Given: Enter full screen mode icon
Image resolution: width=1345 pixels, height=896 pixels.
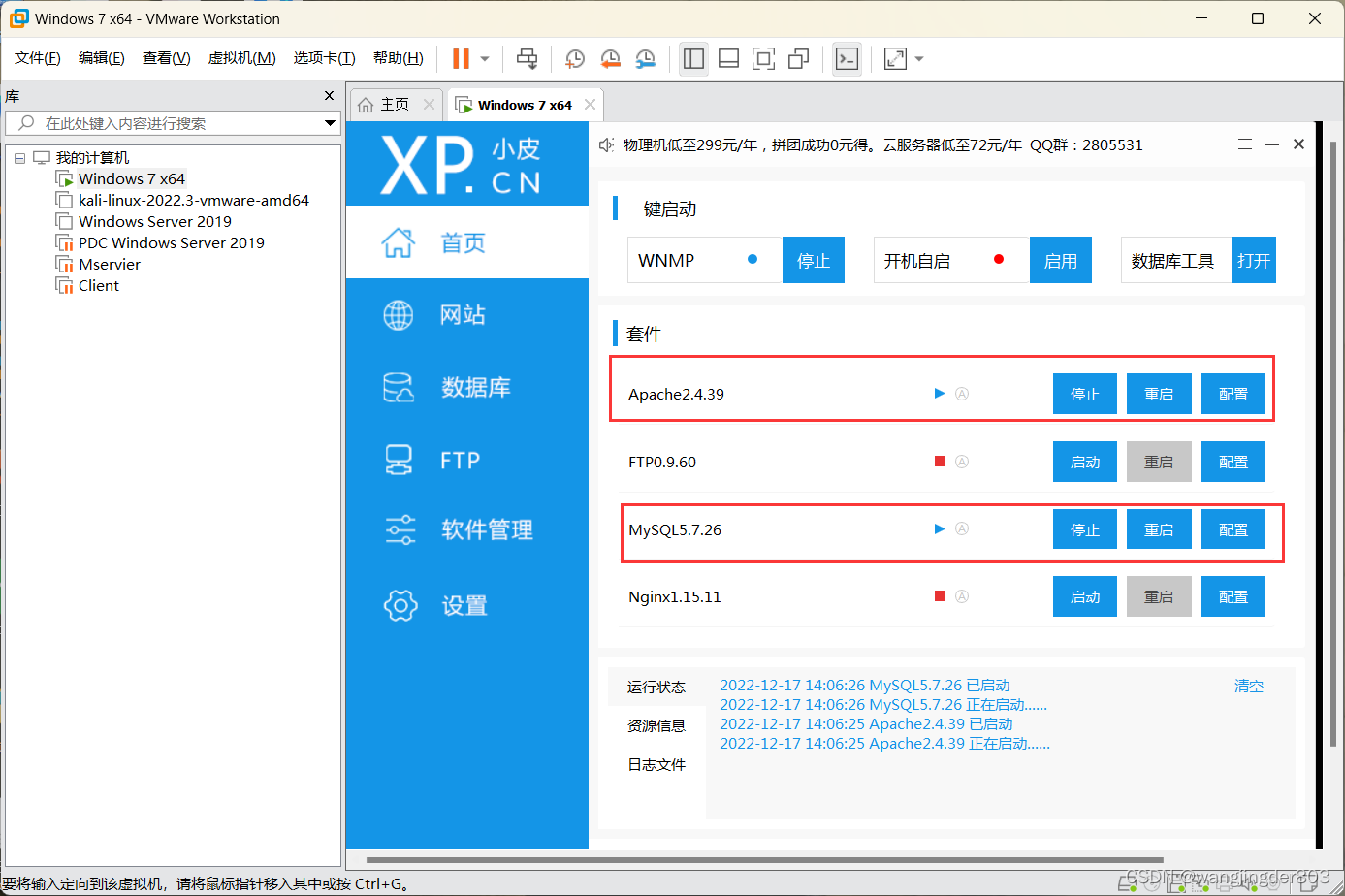Looking at the screenshot, I should [x=763, y=59].
